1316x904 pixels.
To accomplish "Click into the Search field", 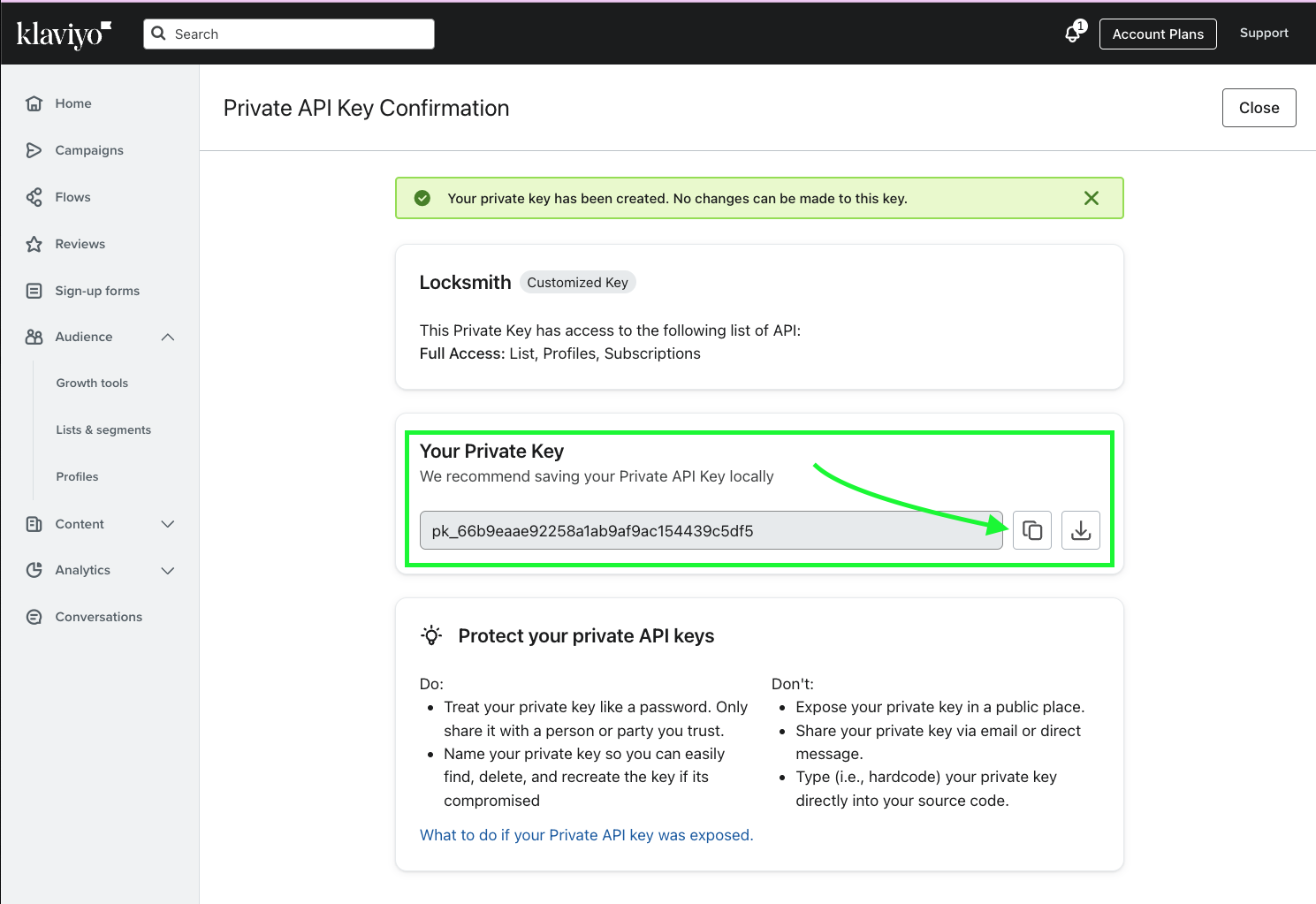I will 289,34.
